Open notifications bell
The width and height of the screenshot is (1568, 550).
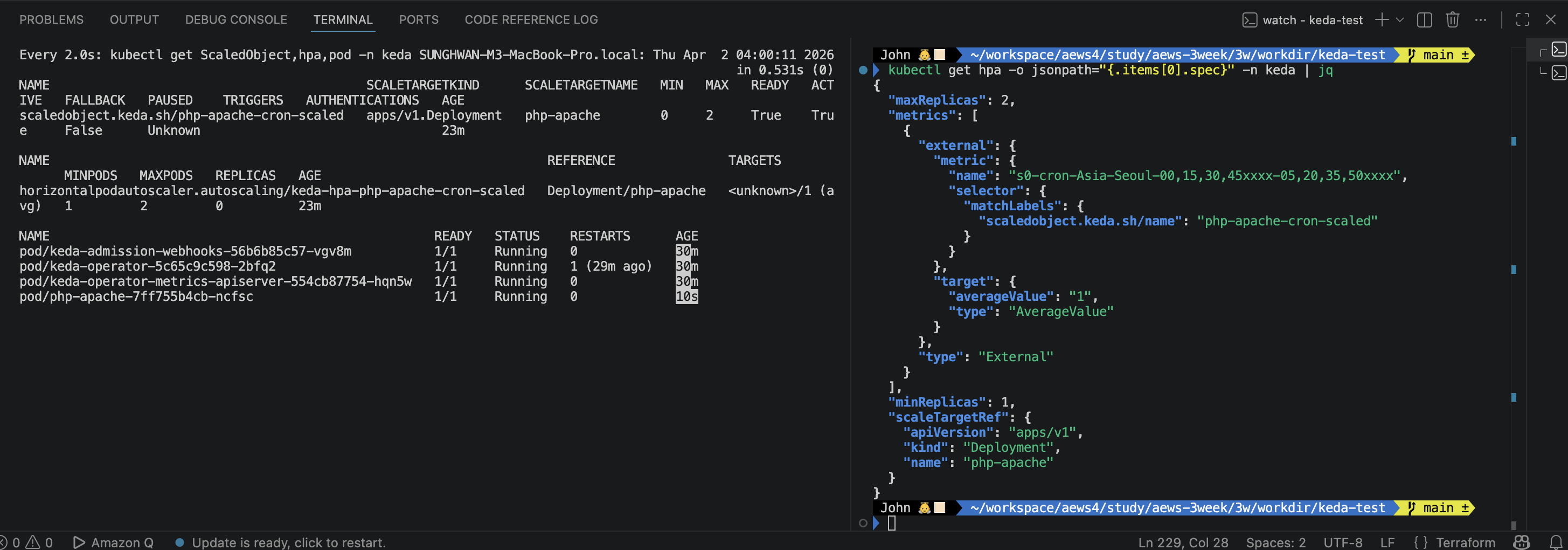(x=1555, y=542)
